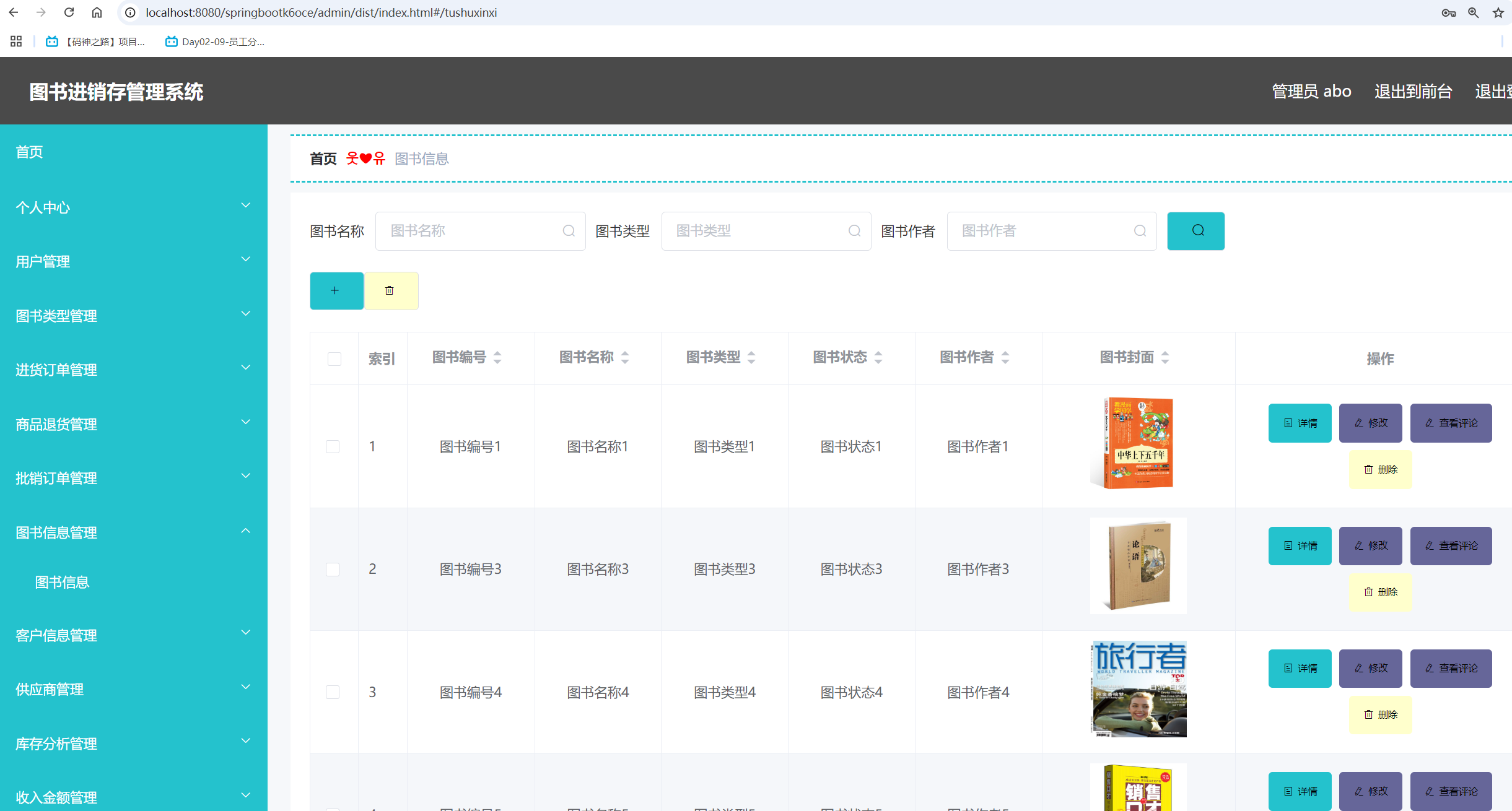This screenshot has height=811, width=1512.
Task: Expand the 进货订单管理 sidebar menu
Action: tap(133, 369)
